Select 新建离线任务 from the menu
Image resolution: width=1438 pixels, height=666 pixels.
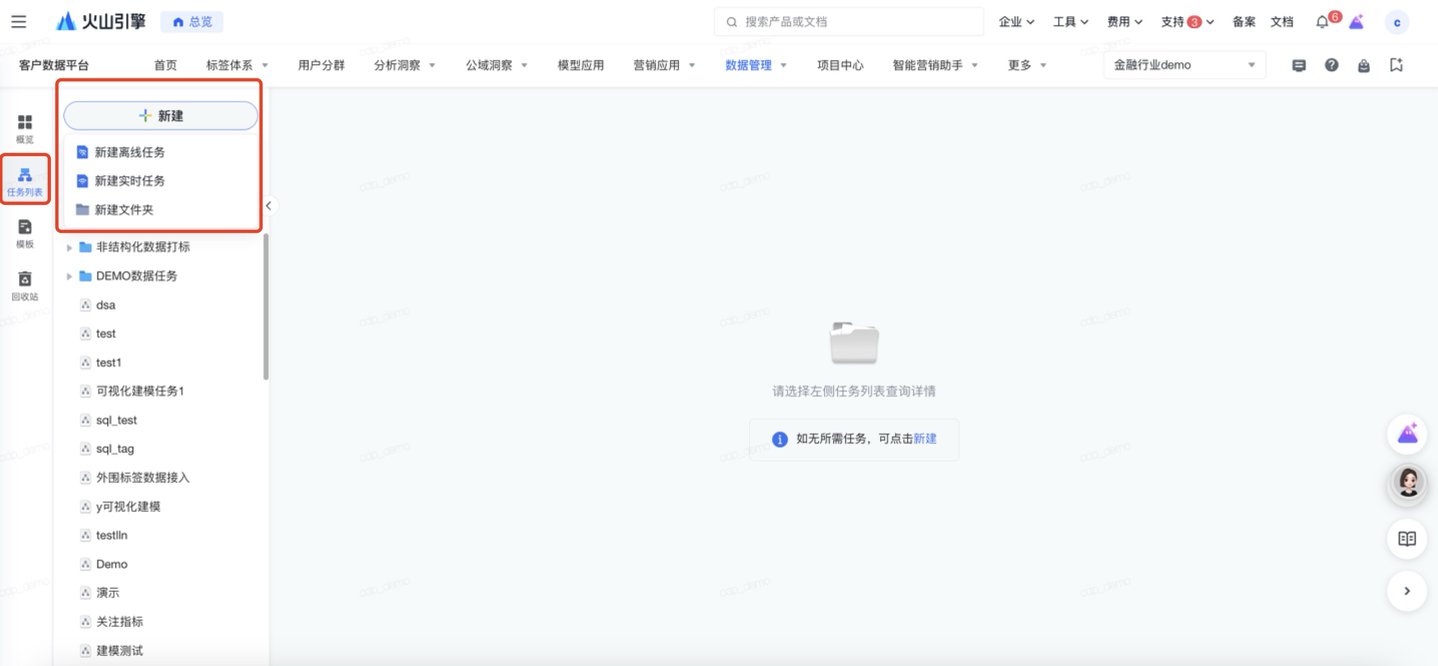click(x=129, y=152)
